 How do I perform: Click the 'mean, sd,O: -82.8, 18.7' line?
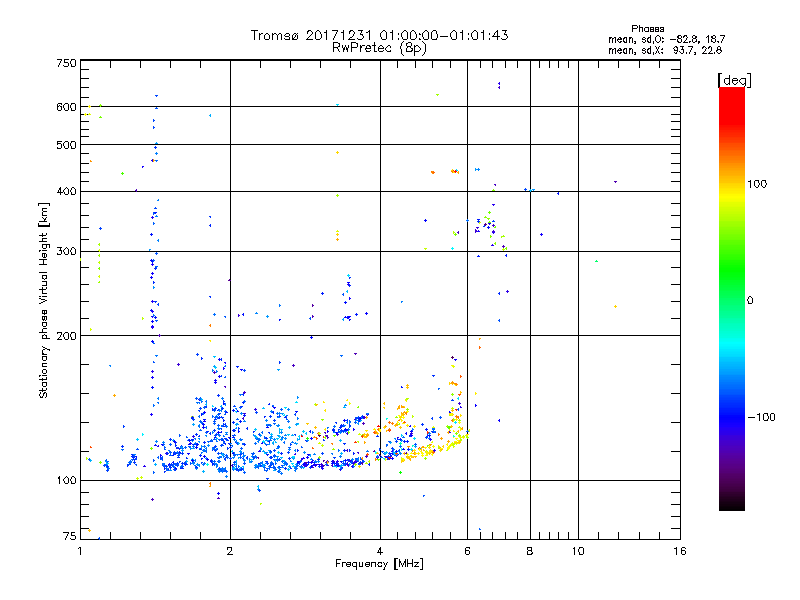pos(666,39)
